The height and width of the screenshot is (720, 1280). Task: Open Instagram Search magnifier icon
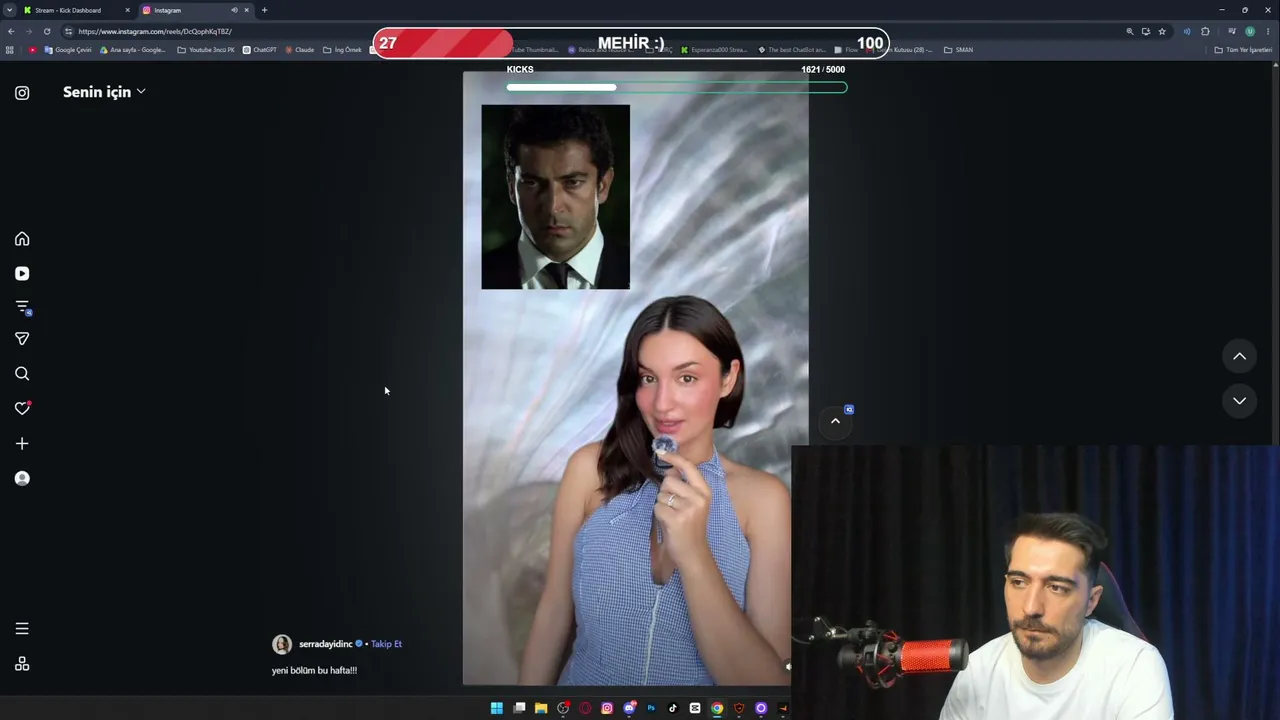point(22,374)
